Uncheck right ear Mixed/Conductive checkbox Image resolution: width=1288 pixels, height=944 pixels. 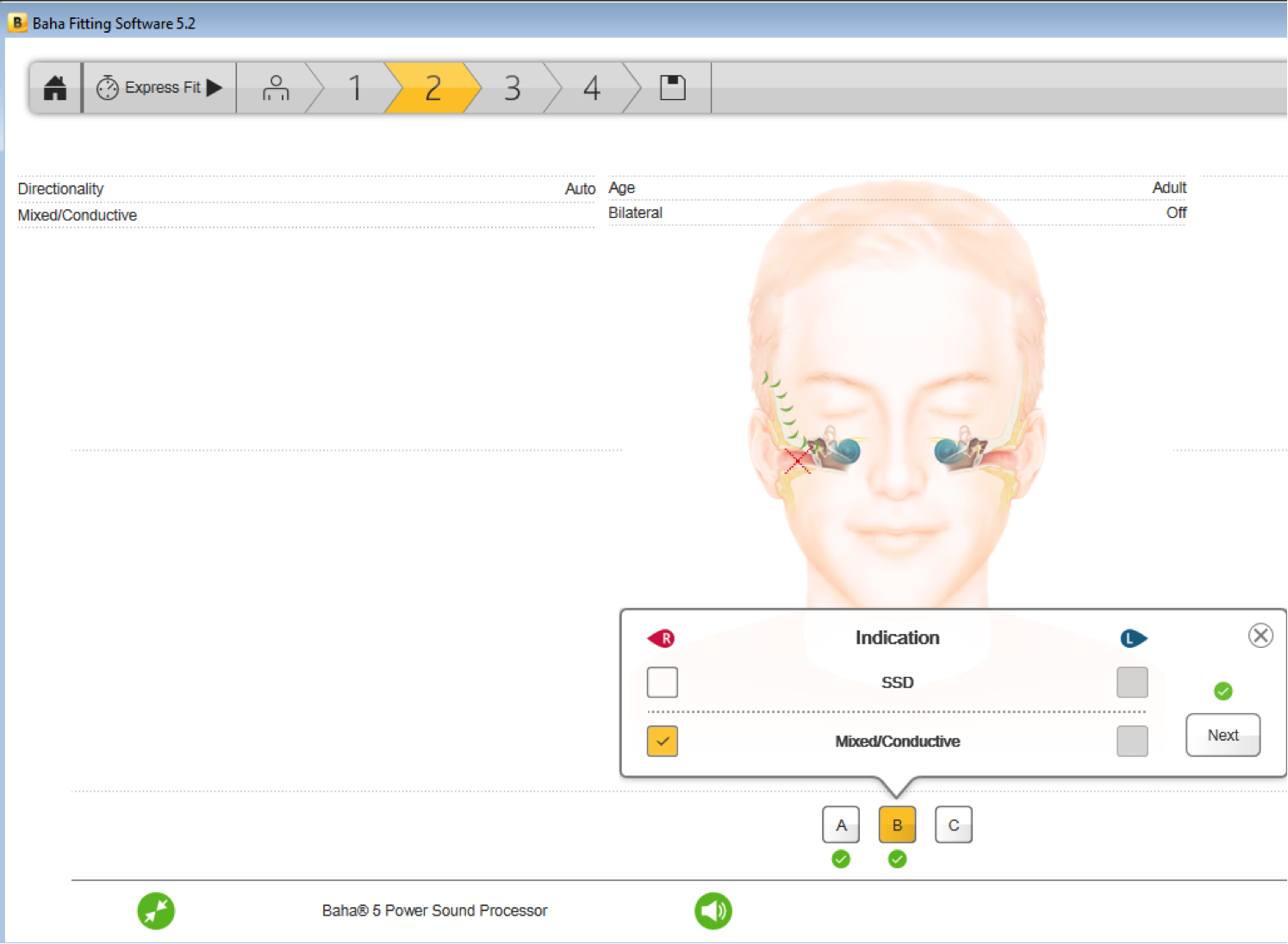point(663,741)
